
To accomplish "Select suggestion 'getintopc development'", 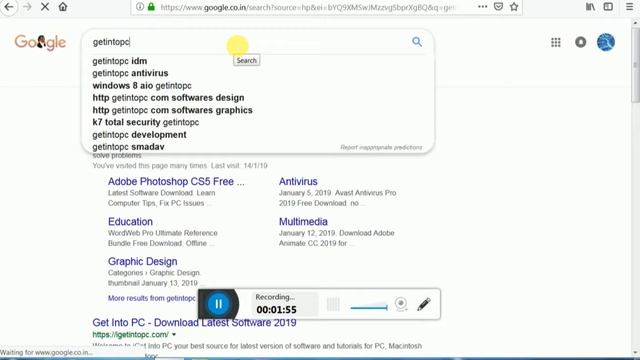I will point(139,135).
